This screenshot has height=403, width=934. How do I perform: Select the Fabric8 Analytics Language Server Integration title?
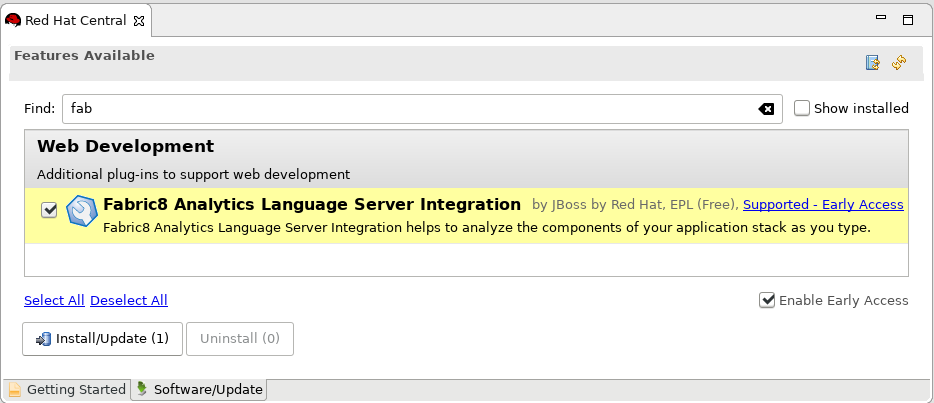(312, 204)
